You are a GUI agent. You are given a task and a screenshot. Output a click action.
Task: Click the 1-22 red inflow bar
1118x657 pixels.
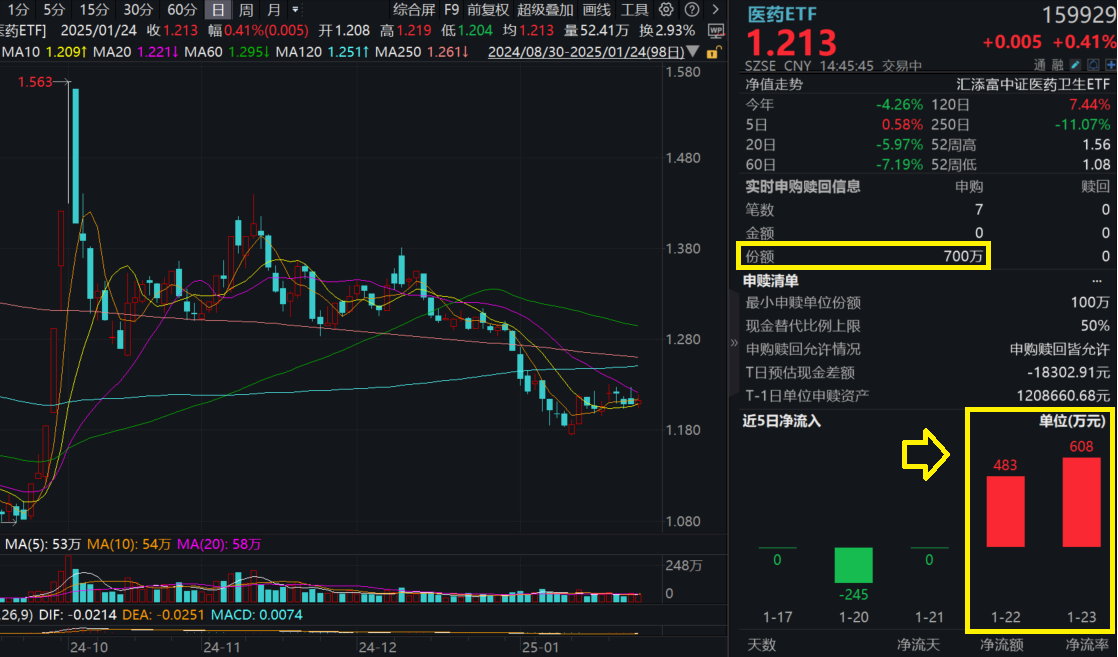pos(1005,511)
